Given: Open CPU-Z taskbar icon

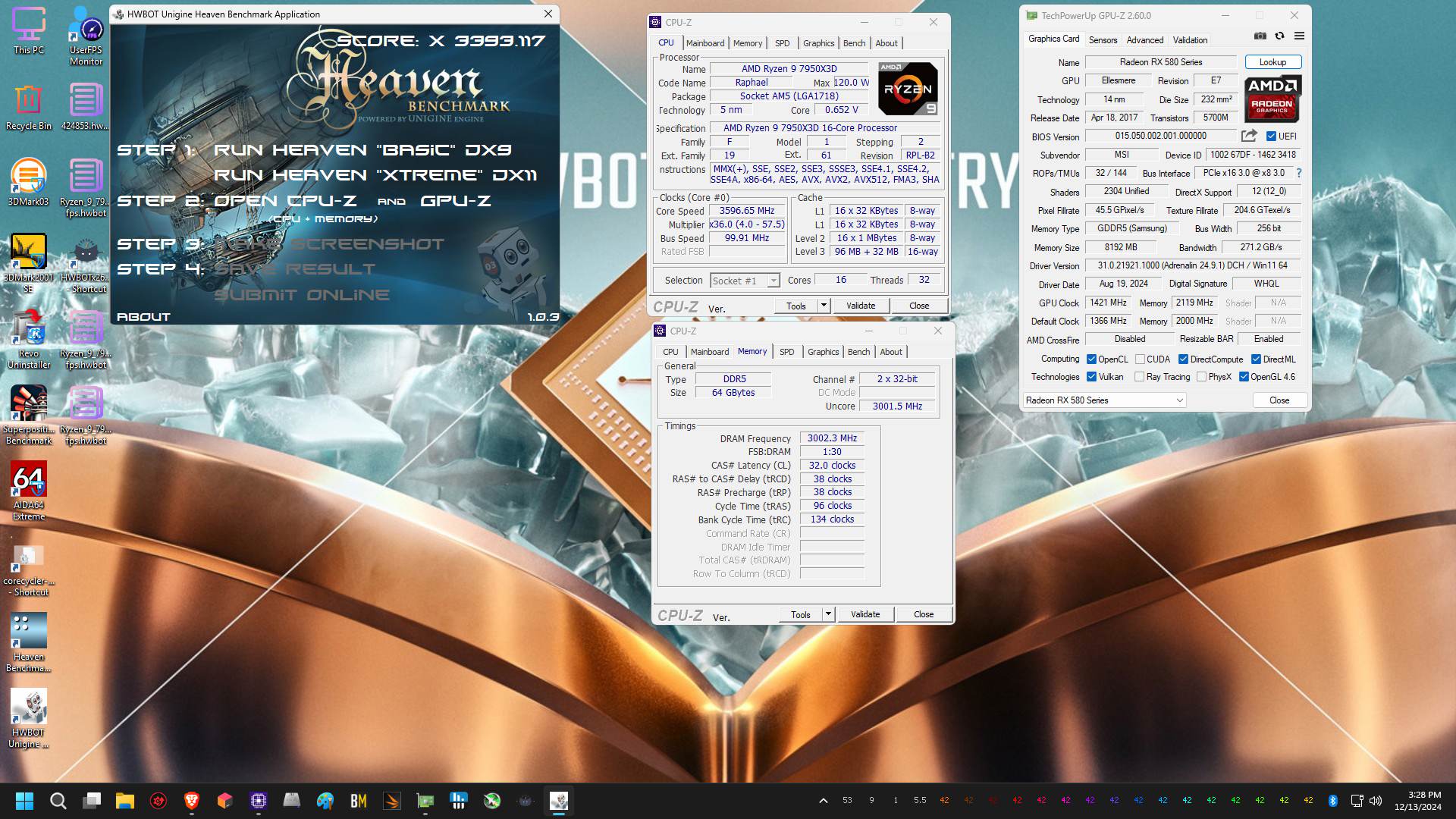Looking at the screenshot, I should point(259,801).
